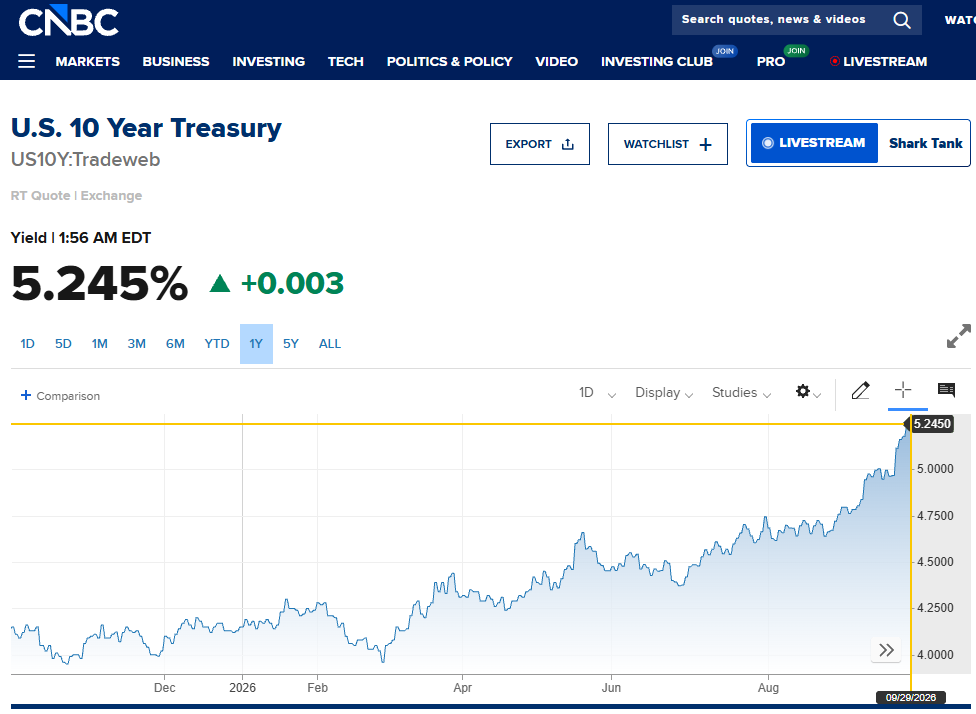Select the 3M time range
Image resolution: width=976 pixels, height=714 pixels.
pyautogui.click(x=136, y=344)
